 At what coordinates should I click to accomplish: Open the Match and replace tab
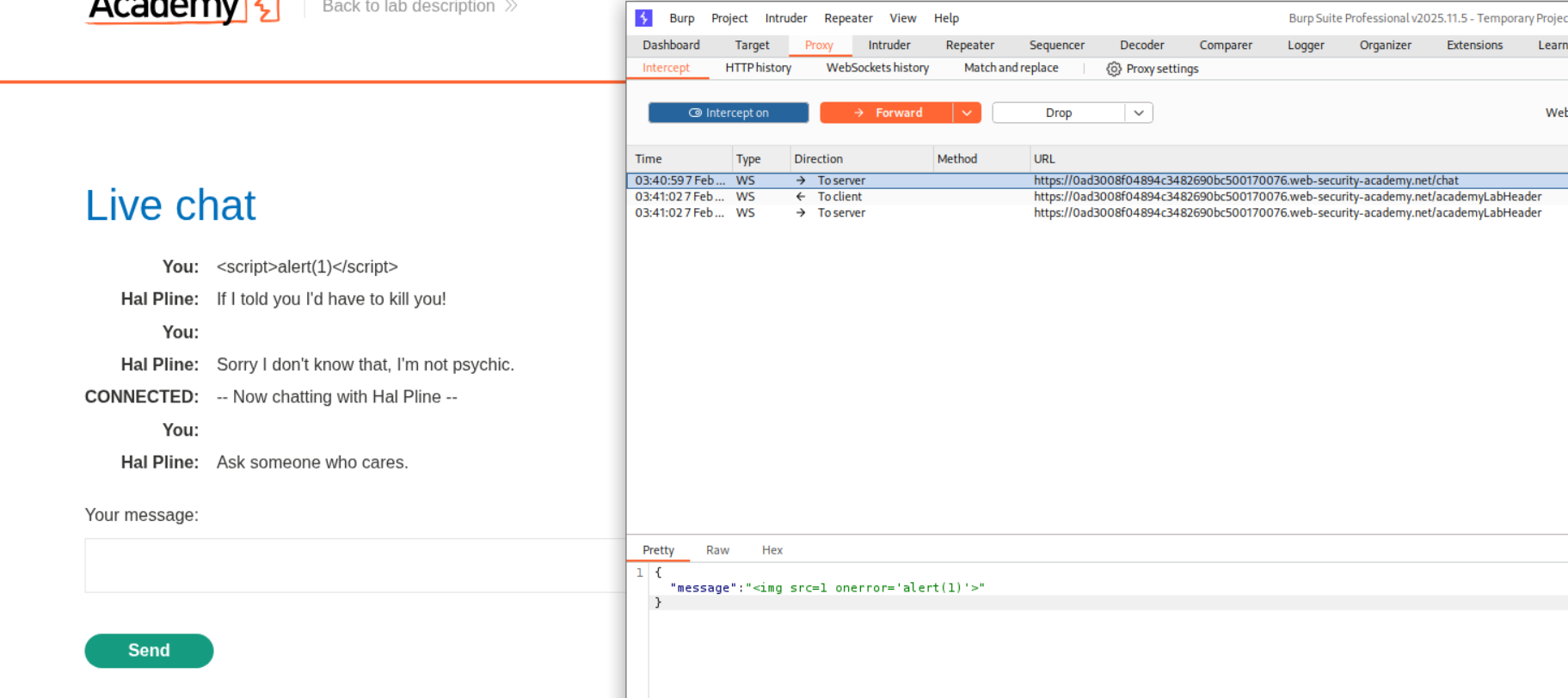1011,68
